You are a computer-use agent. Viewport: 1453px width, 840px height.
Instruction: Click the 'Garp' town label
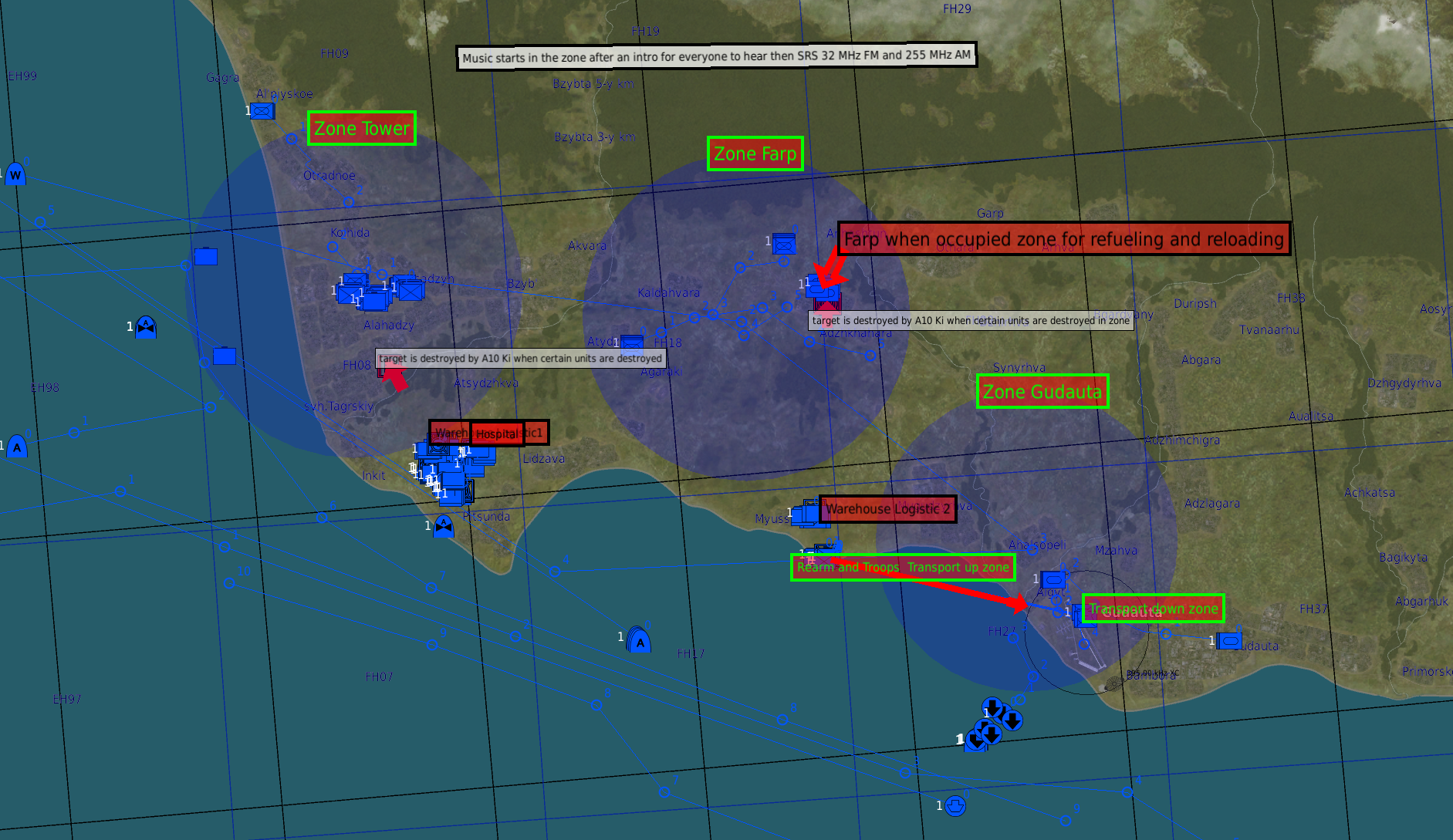pyautogui.click(x=990, y=213)
